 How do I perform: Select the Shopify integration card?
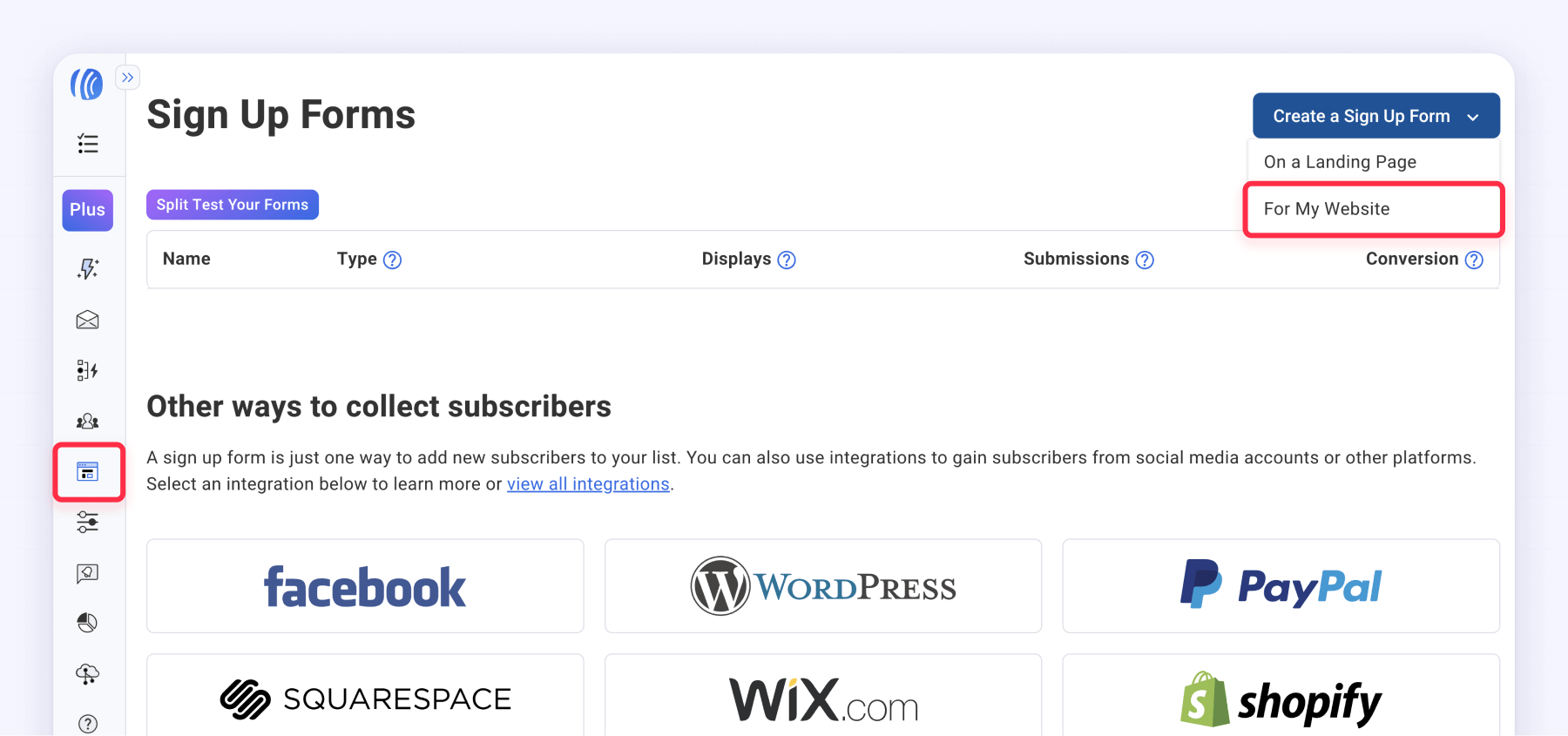[1281, 696]
